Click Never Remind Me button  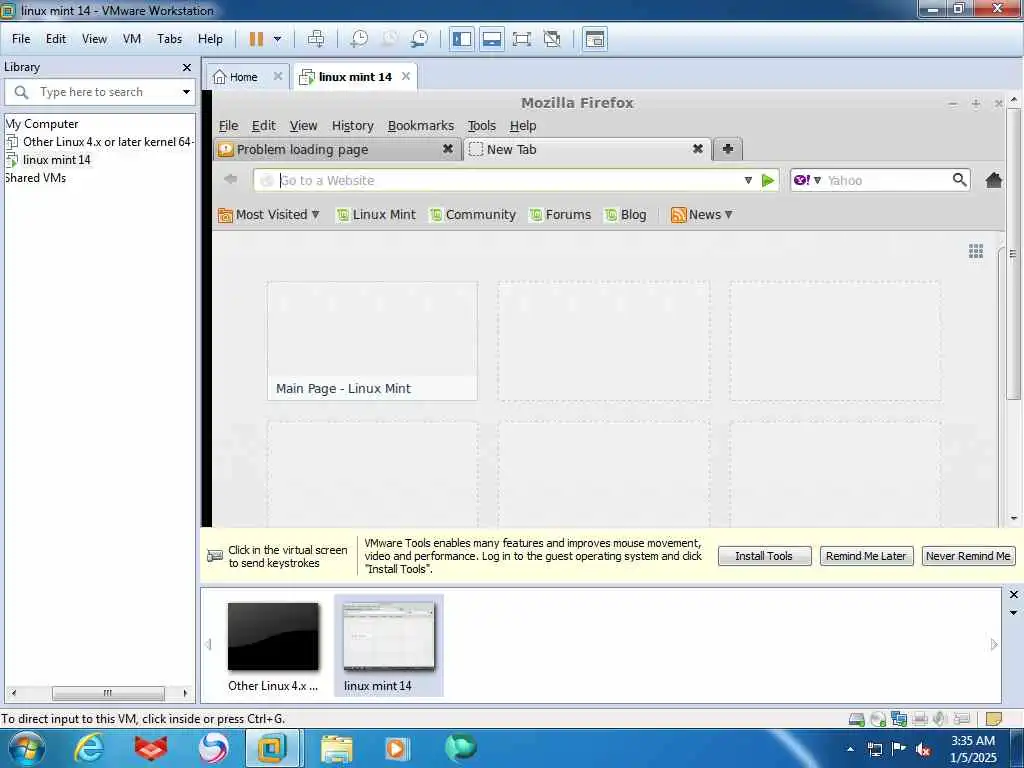tap(968, 556)
